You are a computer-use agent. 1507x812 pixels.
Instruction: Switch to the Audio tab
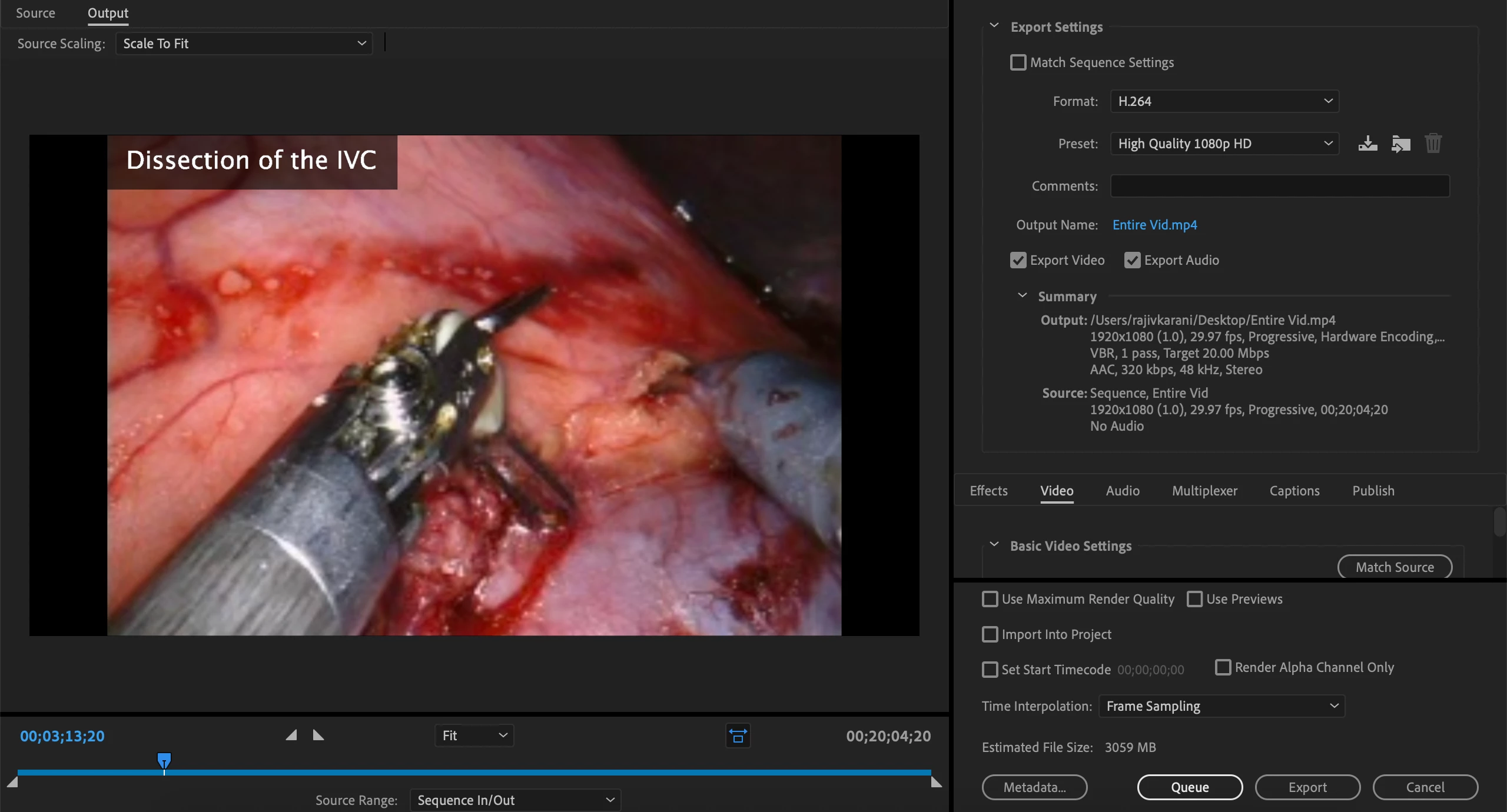click(1123, 491)
